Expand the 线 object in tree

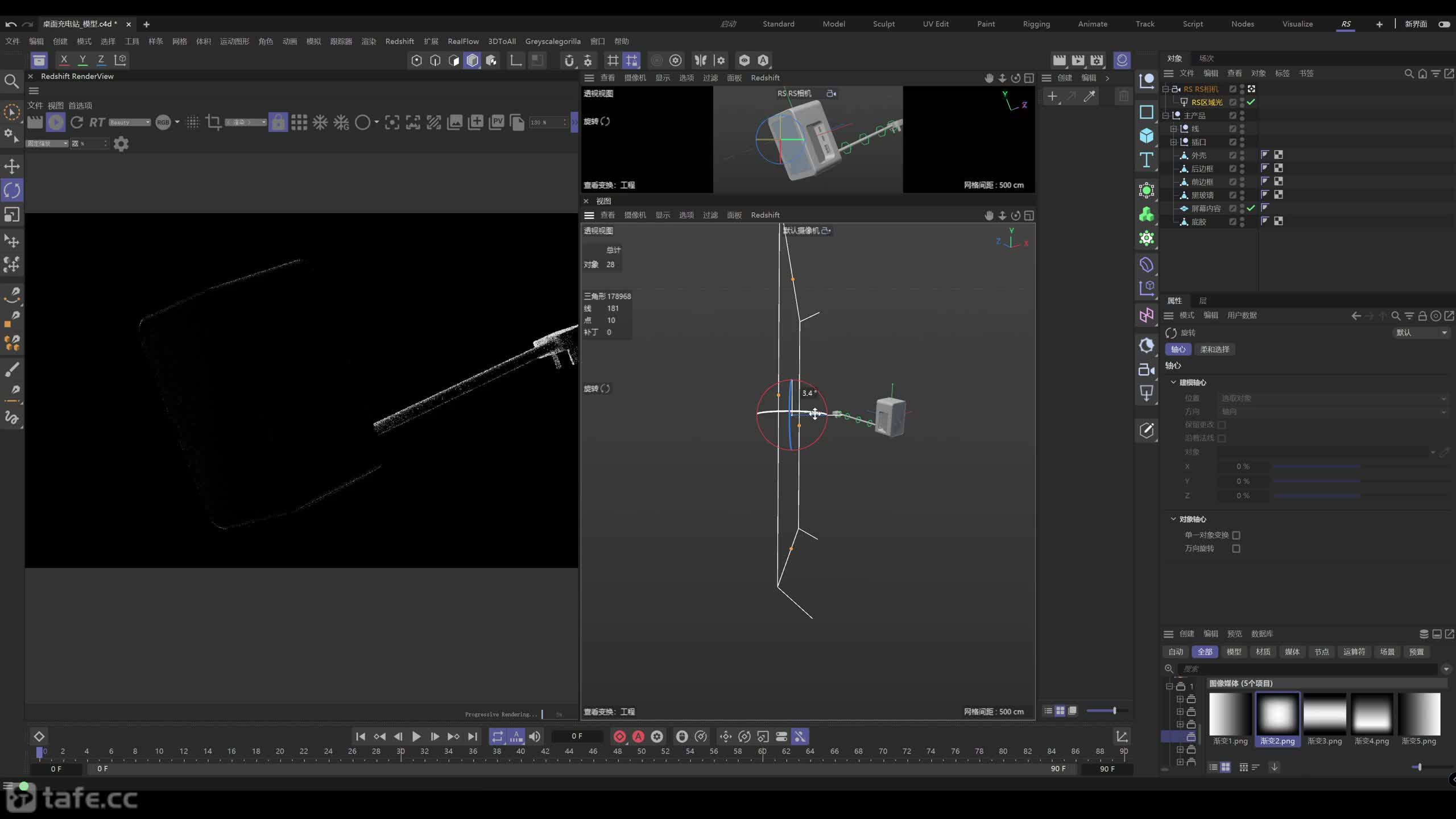pyautogui.click(x=1173, y=129)
